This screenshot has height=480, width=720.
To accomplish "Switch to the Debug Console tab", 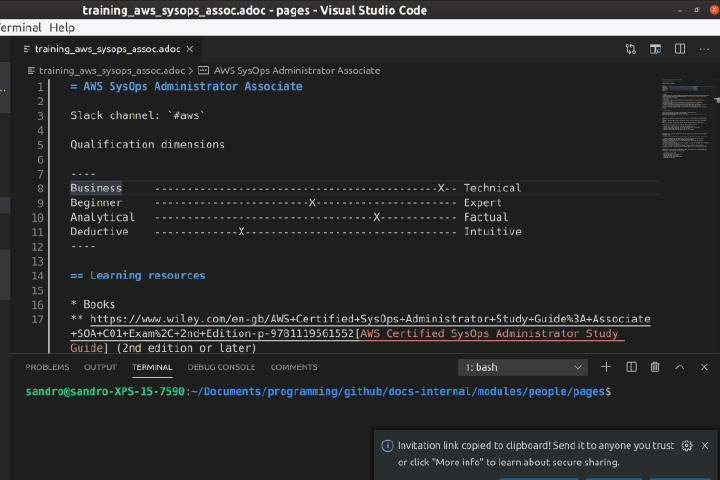I will [x=221, y=367].
